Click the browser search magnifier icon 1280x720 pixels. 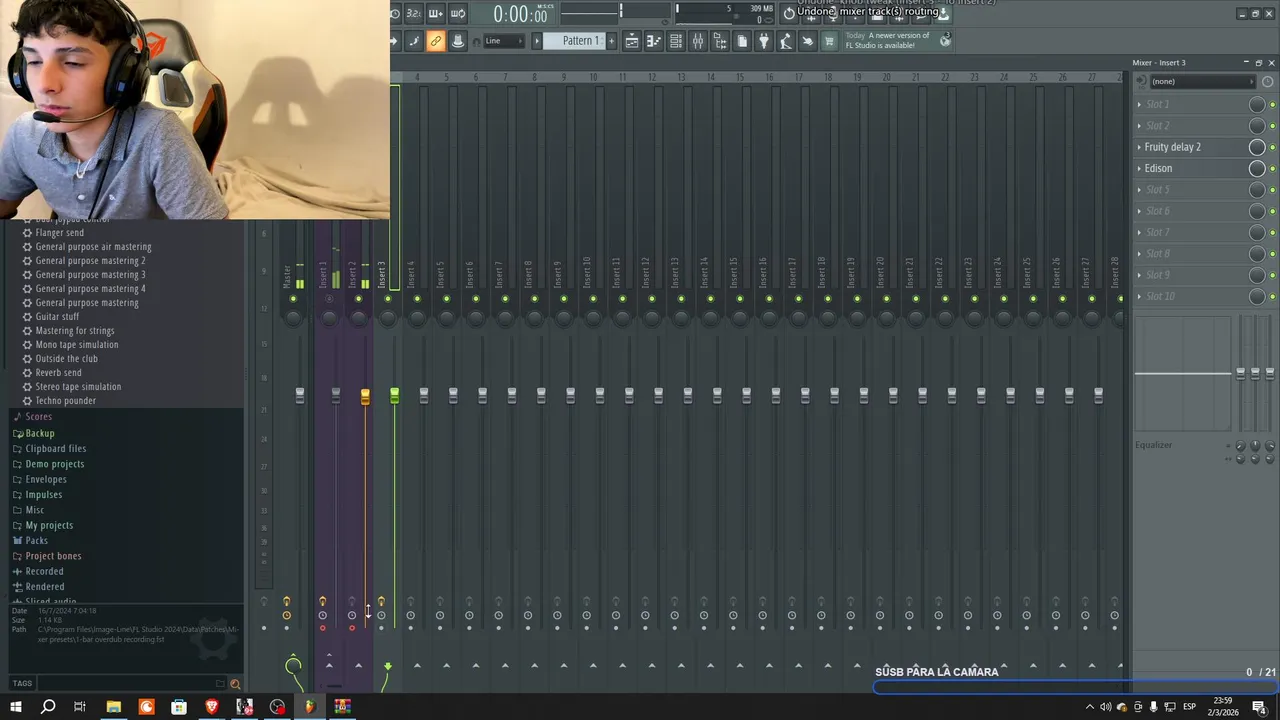pos(235,684)
